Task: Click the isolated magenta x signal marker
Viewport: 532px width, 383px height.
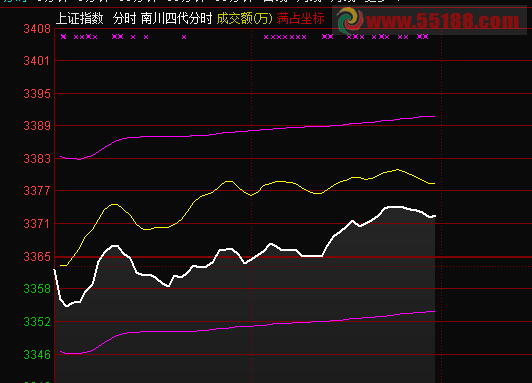Action: [x=184, y=37]
